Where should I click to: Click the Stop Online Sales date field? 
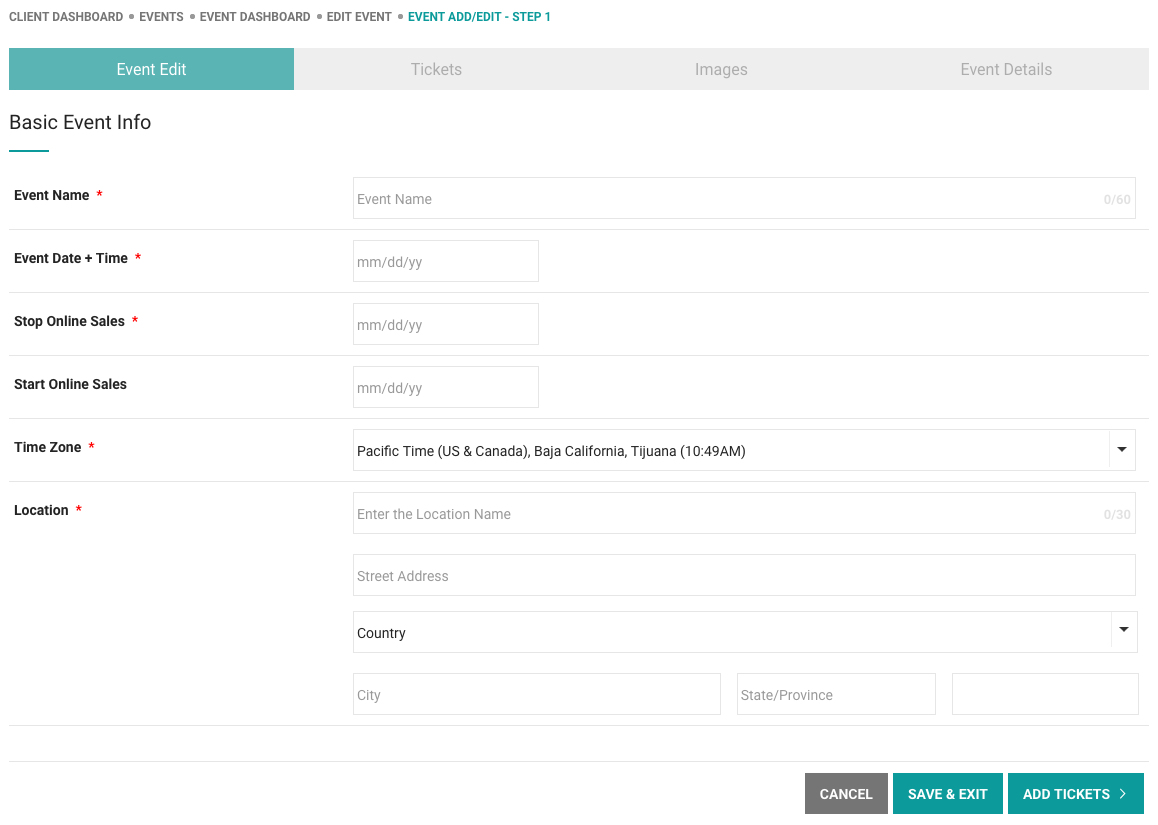click(445, 324)
